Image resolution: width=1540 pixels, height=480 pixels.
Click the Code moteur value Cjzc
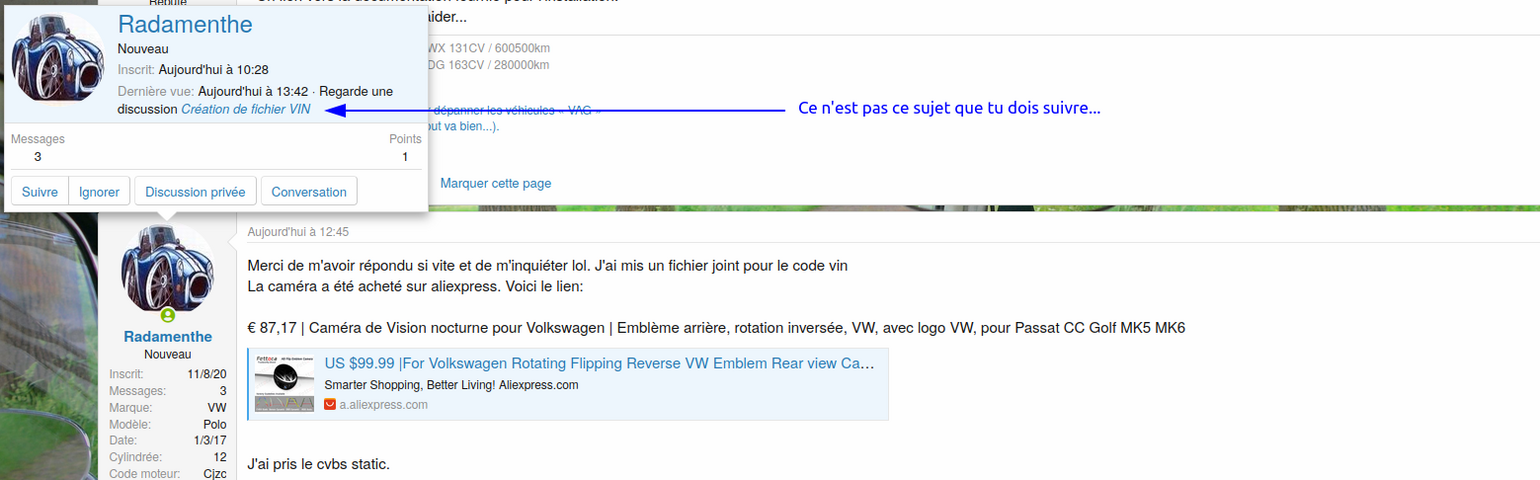(215, 474)
